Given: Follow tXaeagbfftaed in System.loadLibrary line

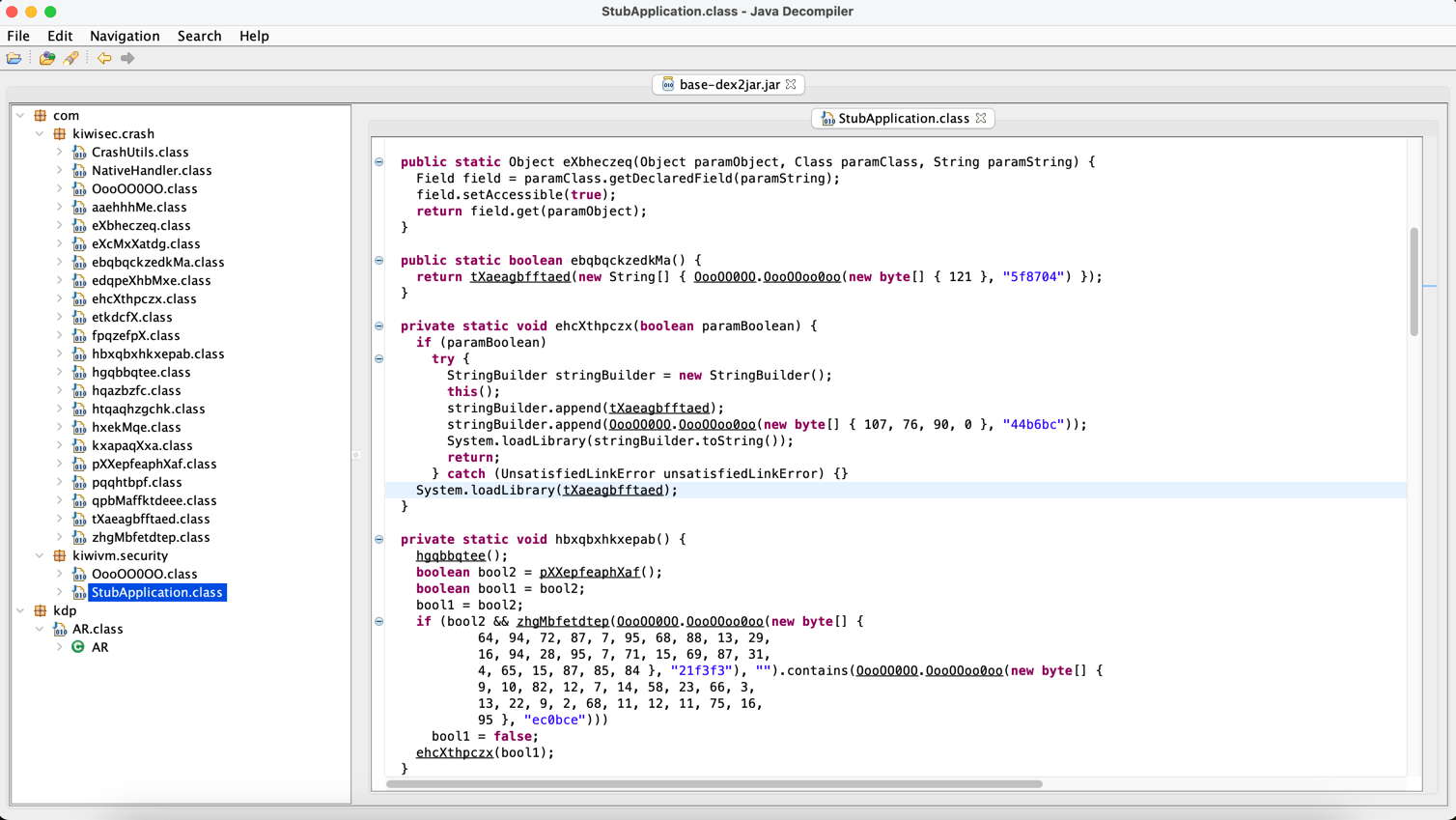Looking at the screenshot, I should (613, 490).
